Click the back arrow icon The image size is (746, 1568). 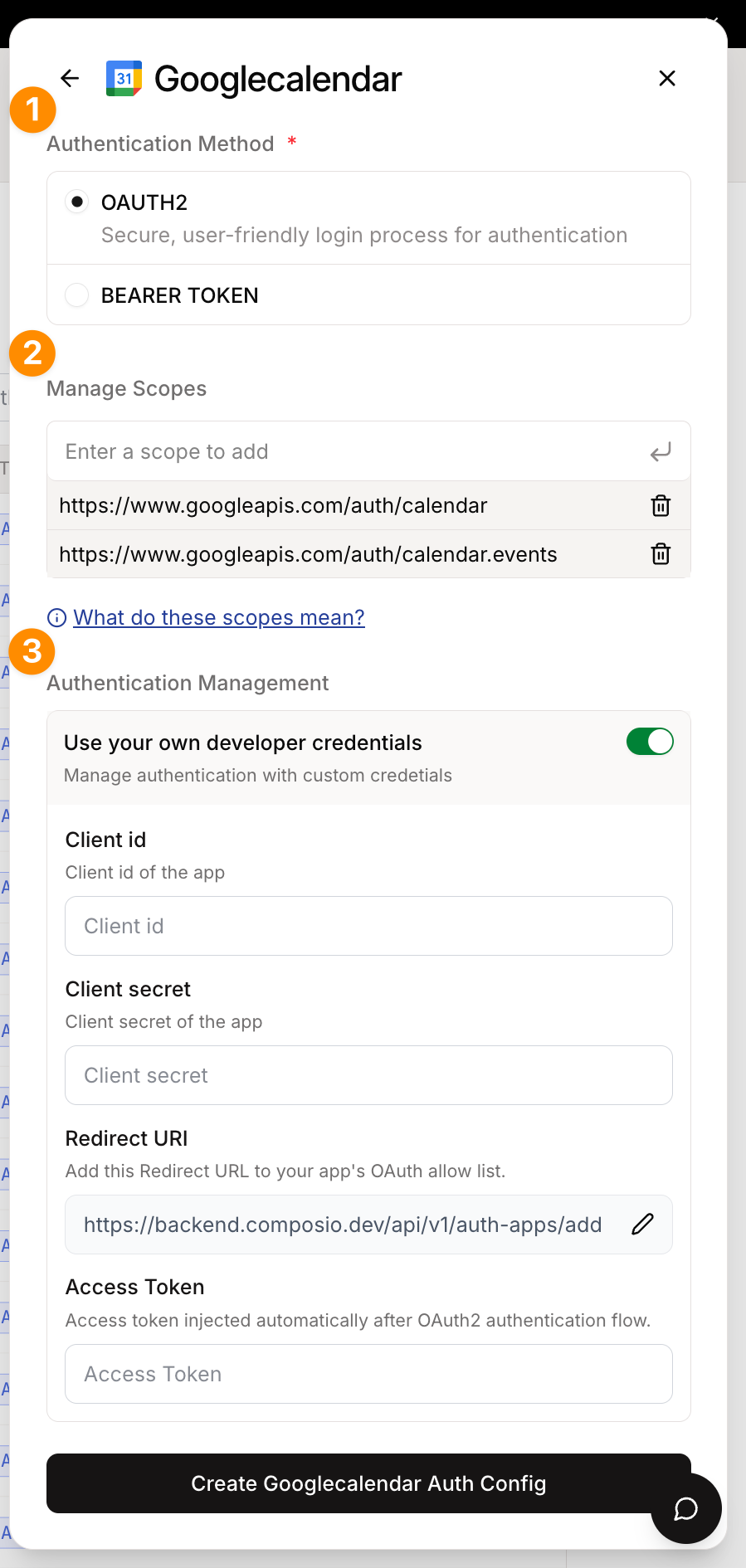click(70, 79)
